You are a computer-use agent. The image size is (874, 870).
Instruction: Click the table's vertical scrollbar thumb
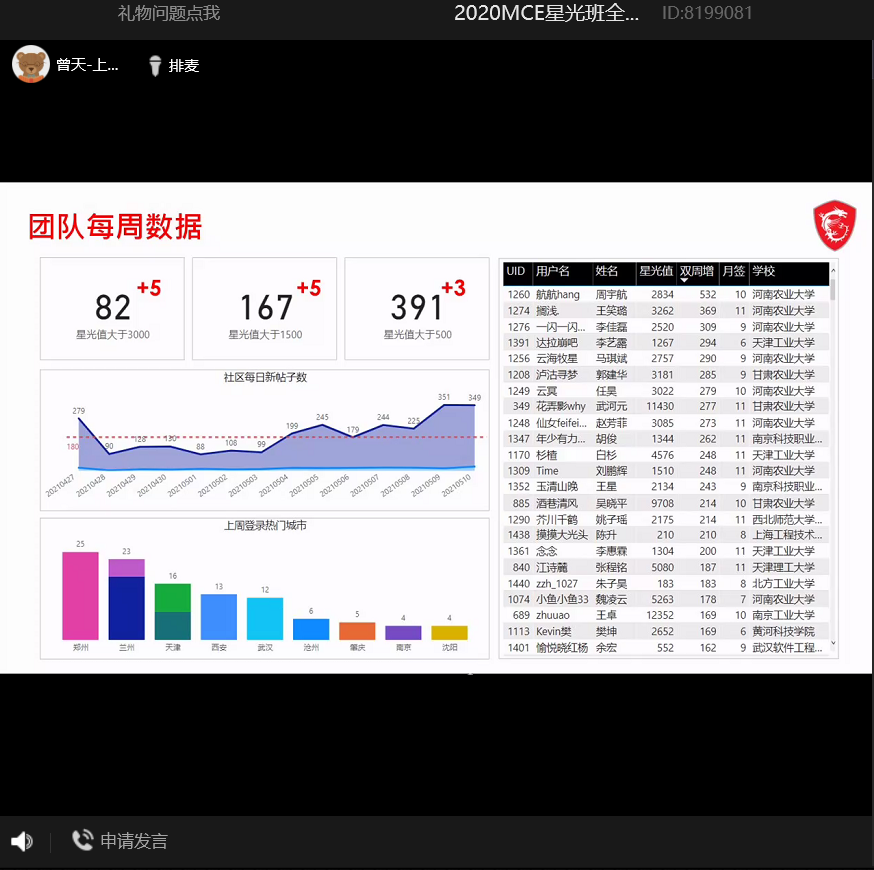[x=833, y=282]
